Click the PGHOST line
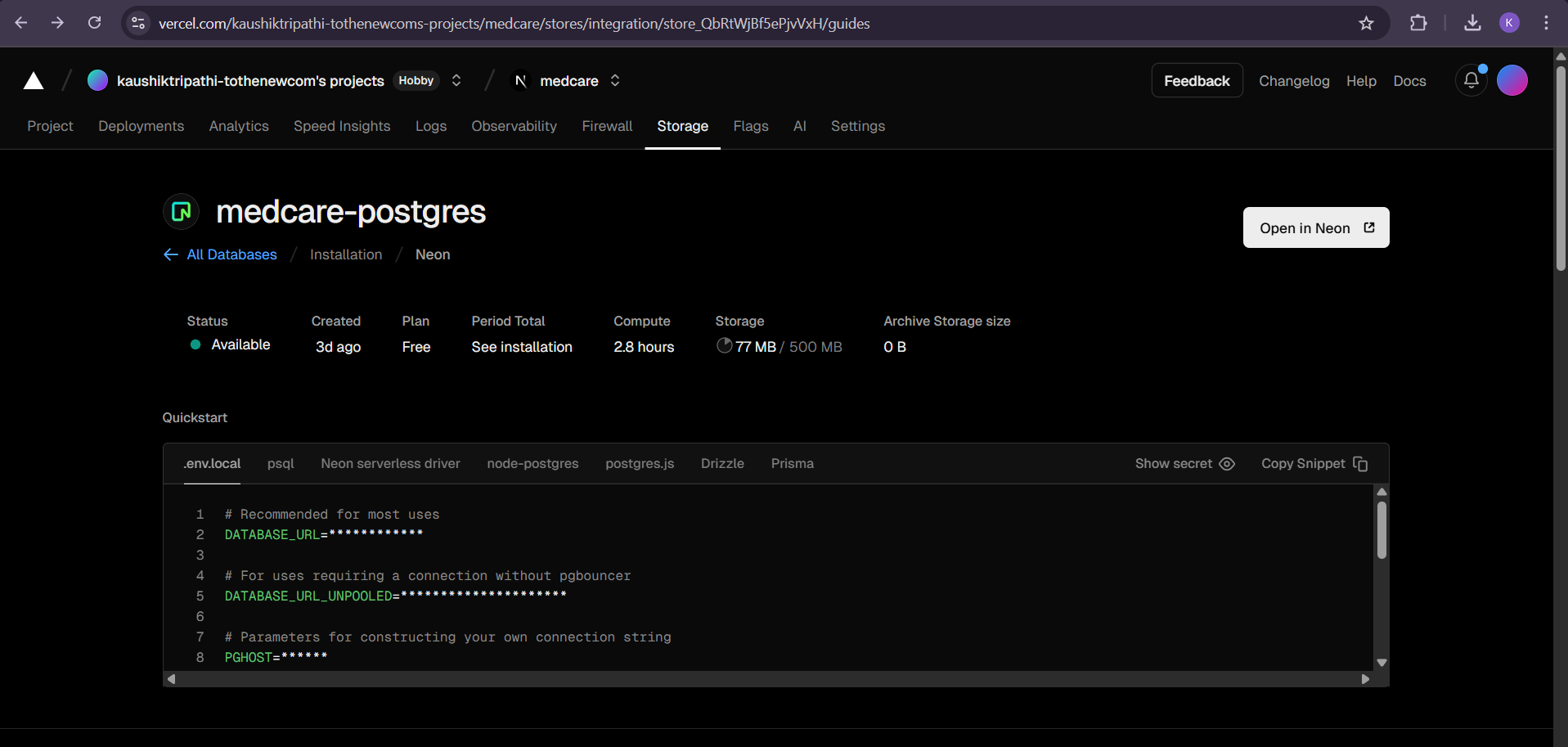Screen dimensions: 1568x747 [x=276, y=657]
